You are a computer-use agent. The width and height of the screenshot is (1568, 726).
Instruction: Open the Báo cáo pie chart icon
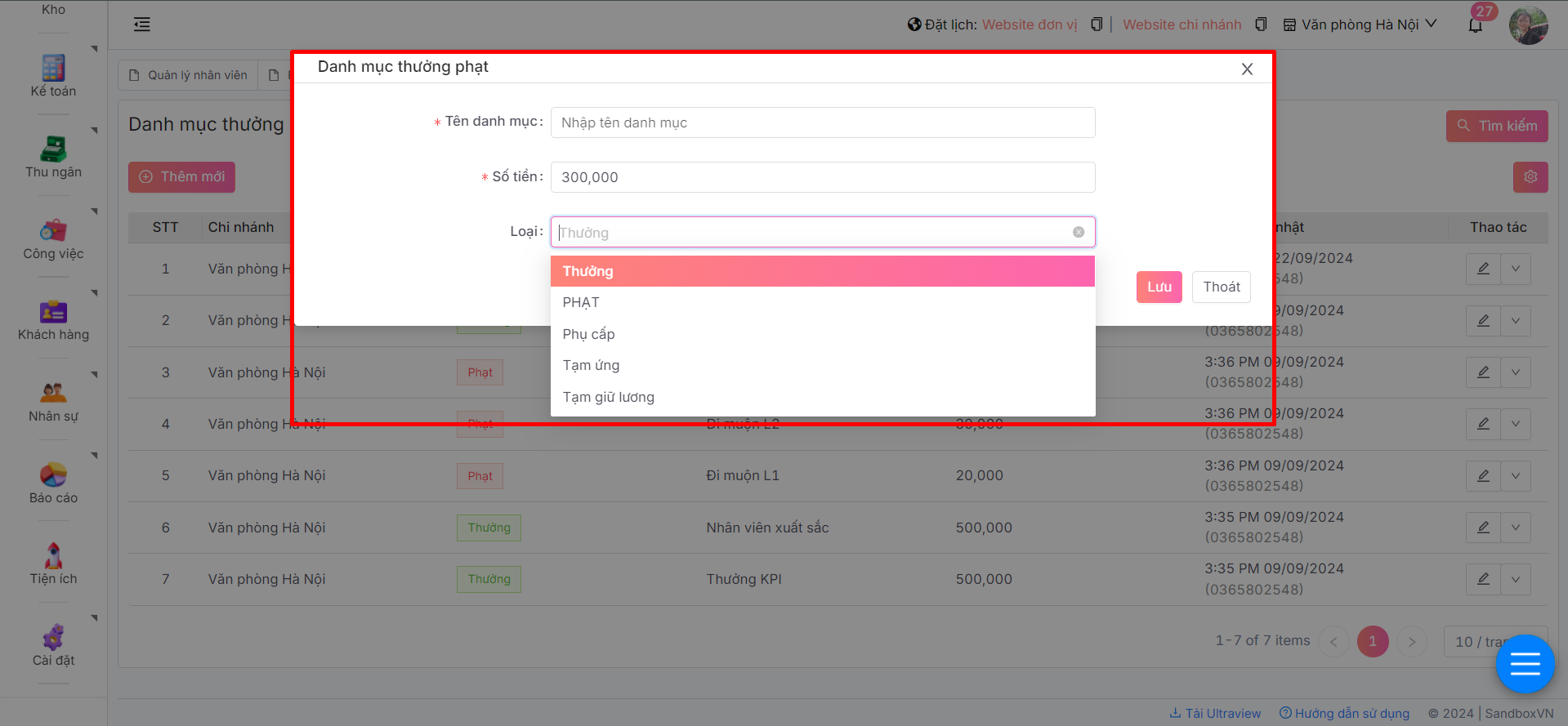coord(53,474)
